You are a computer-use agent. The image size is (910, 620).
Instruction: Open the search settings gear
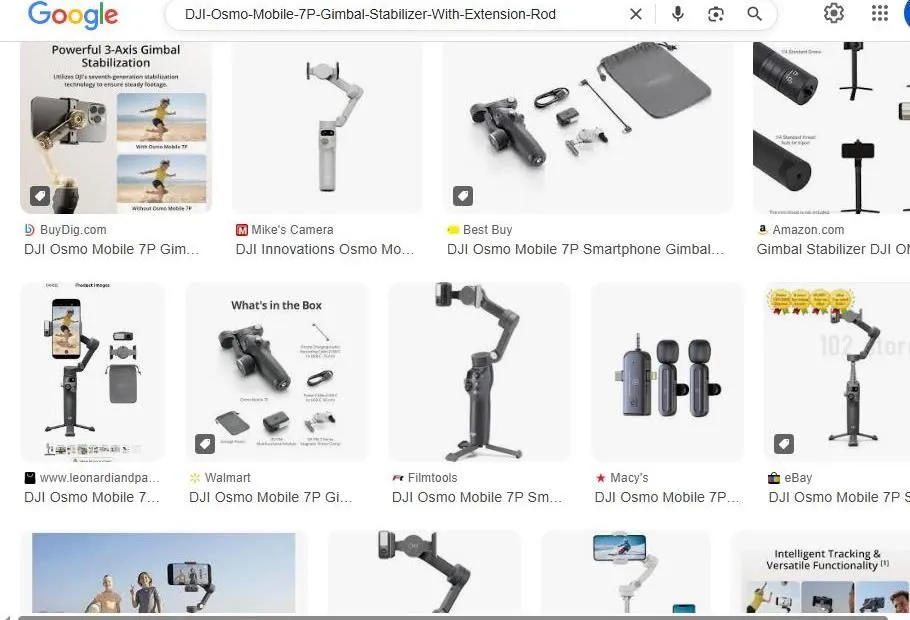coord(833,14)
